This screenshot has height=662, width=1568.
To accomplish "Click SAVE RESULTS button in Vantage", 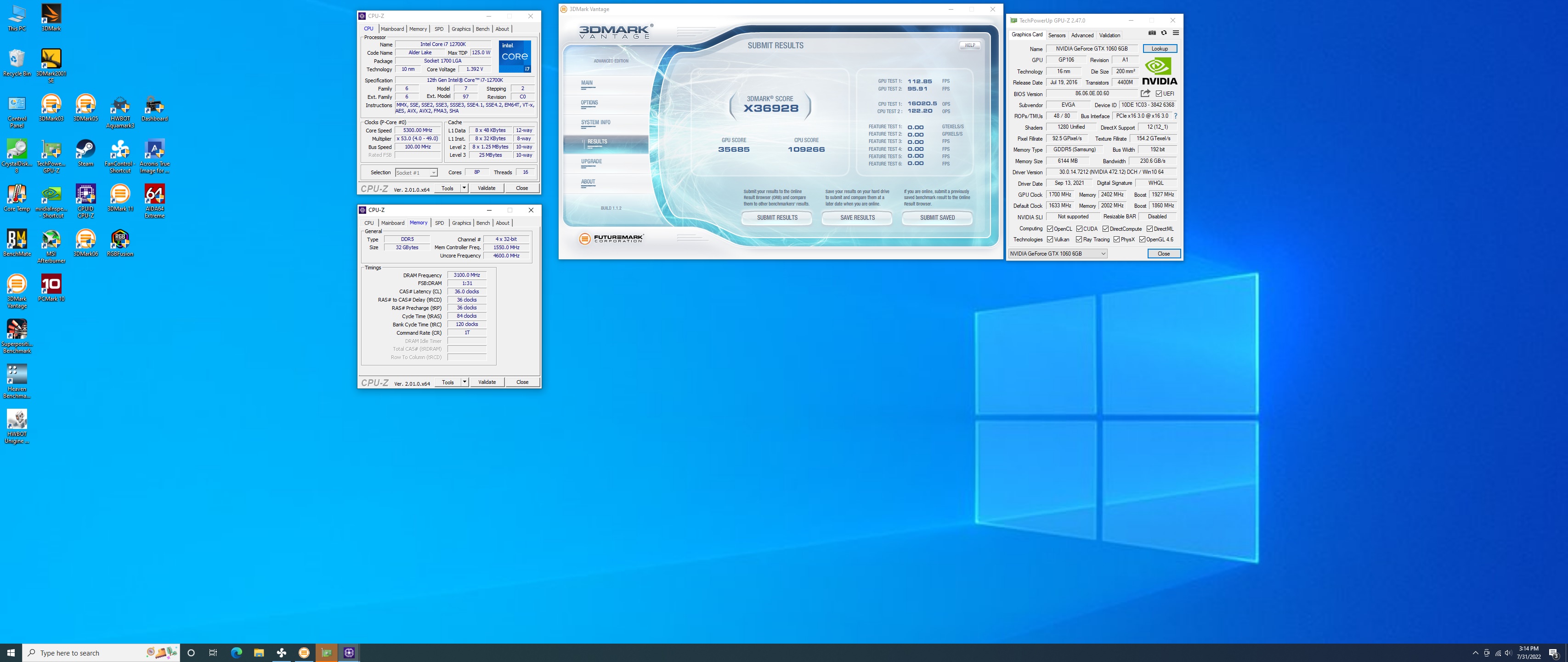I will 857,217.
